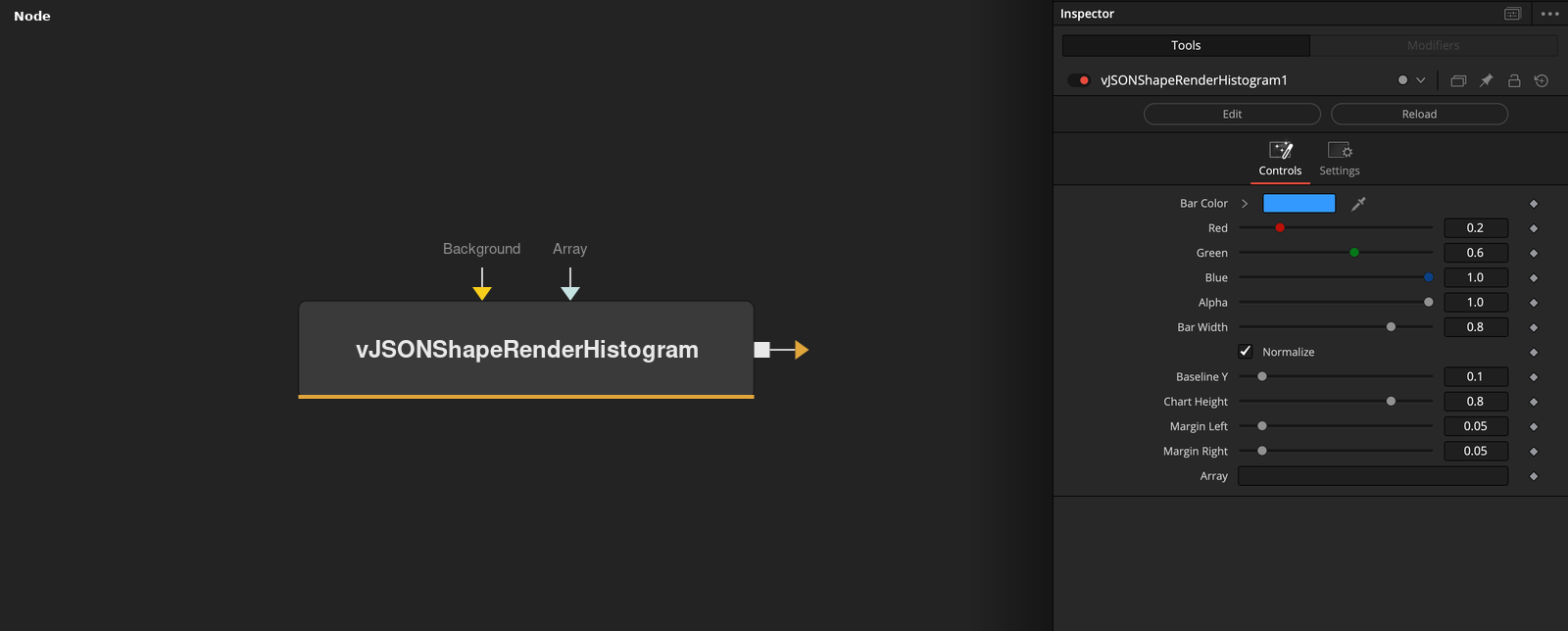Click the Inspector panel layout icon
Screen dimensions: 1568x631
pos(1512,14)
